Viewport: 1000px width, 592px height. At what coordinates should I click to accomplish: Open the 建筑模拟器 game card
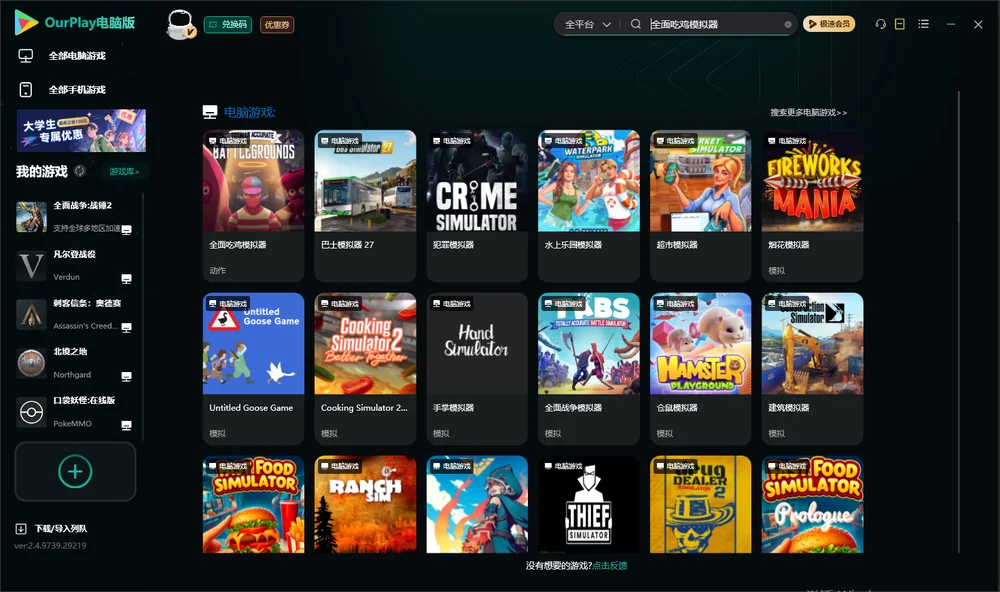click(x=812, y=369)
